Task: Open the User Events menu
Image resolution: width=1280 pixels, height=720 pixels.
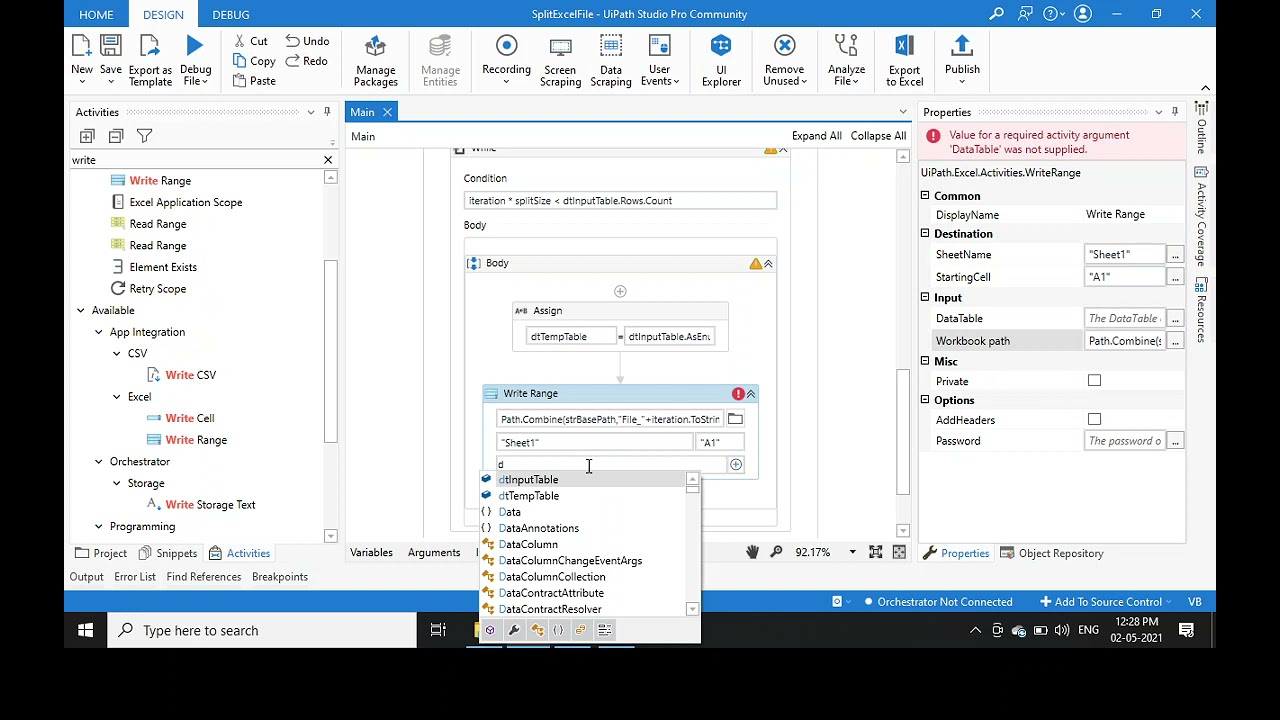Action: (x=660, y=60)
